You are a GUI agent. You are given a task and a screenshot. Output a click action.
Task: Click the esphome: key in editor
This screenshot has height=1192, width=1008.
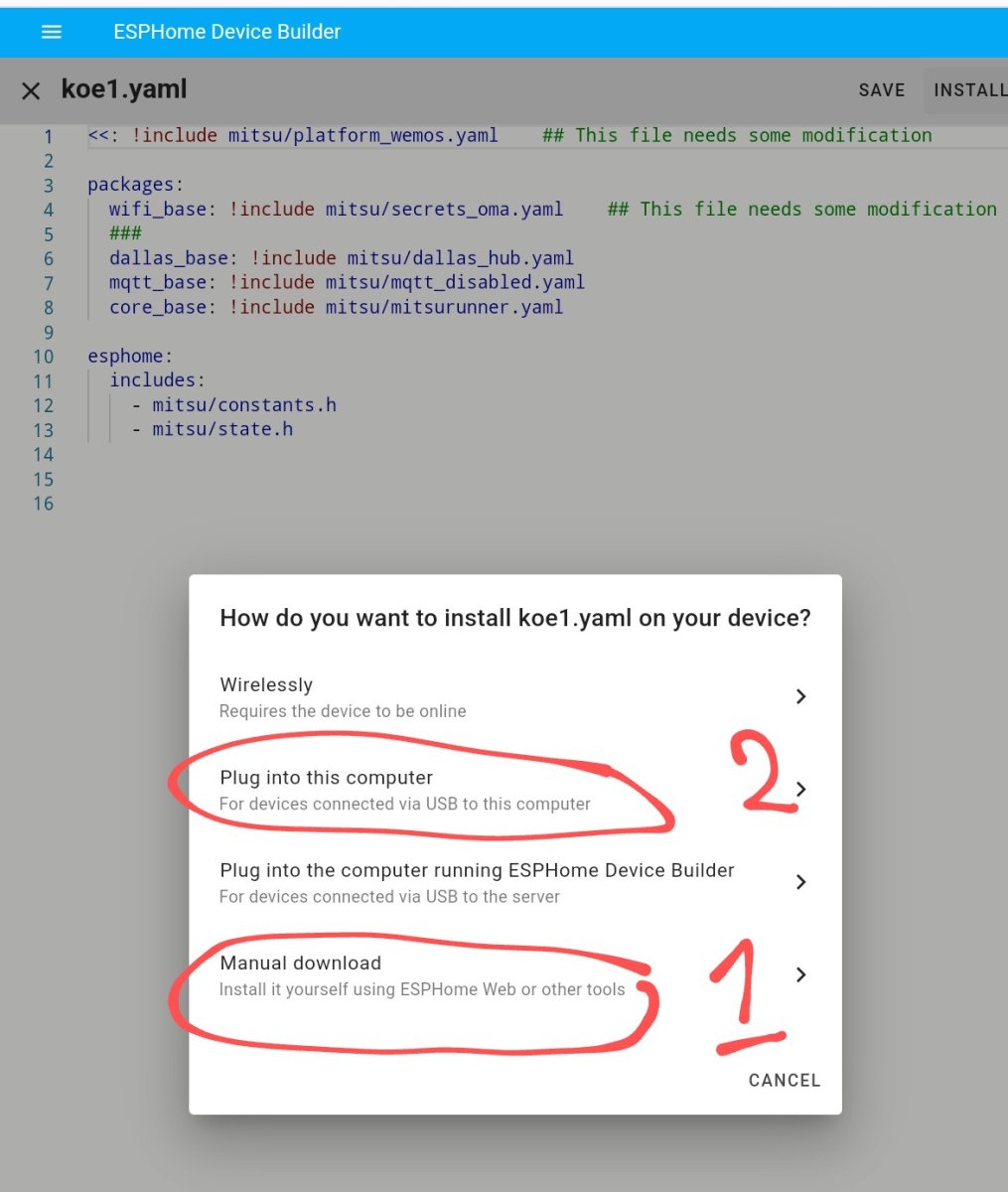(130, 357)
